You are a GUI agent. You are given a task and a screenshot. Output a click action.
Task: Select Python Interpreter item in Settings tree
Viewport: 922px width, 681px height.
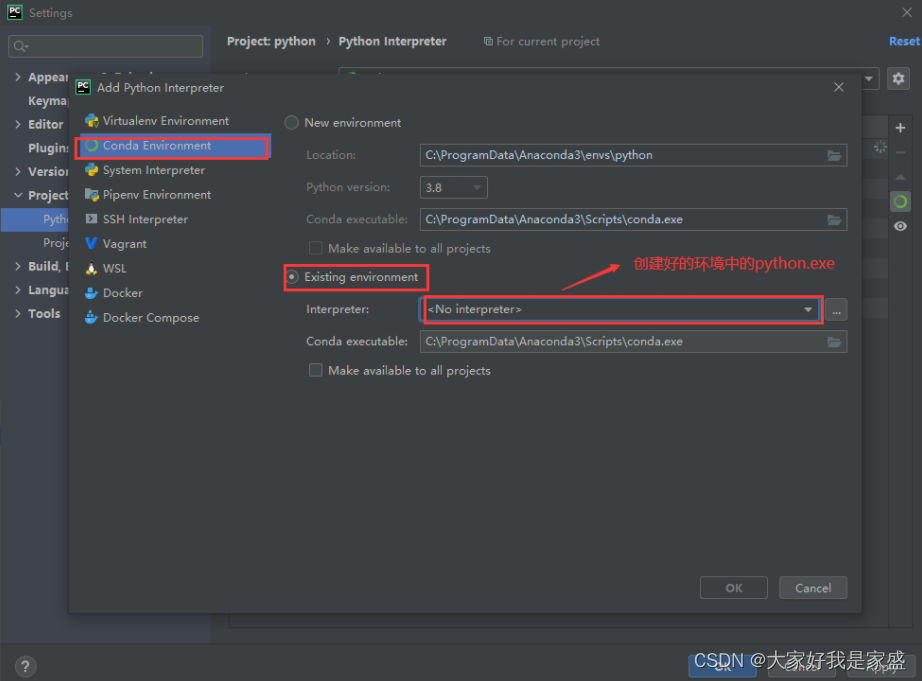click(x=35, y=219)
